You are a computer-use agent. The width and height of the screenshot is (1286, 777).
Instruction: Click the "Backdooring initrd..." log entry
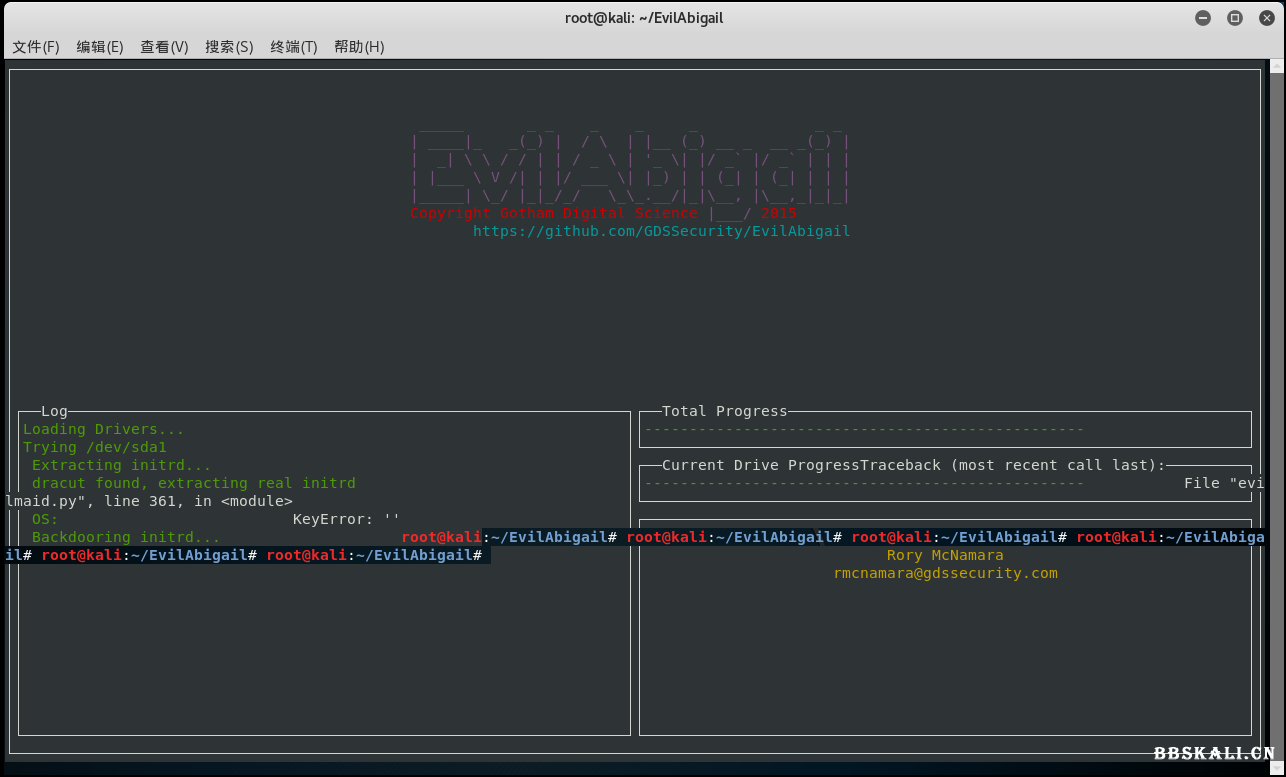(126, 537)
